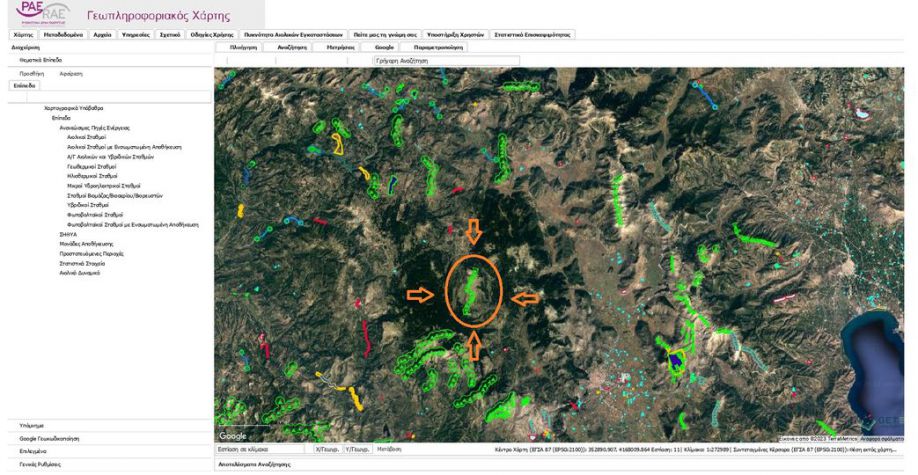Click the Υ/Γεωγρ. coordinate field
Screen dimensions: 918x475
357,449
